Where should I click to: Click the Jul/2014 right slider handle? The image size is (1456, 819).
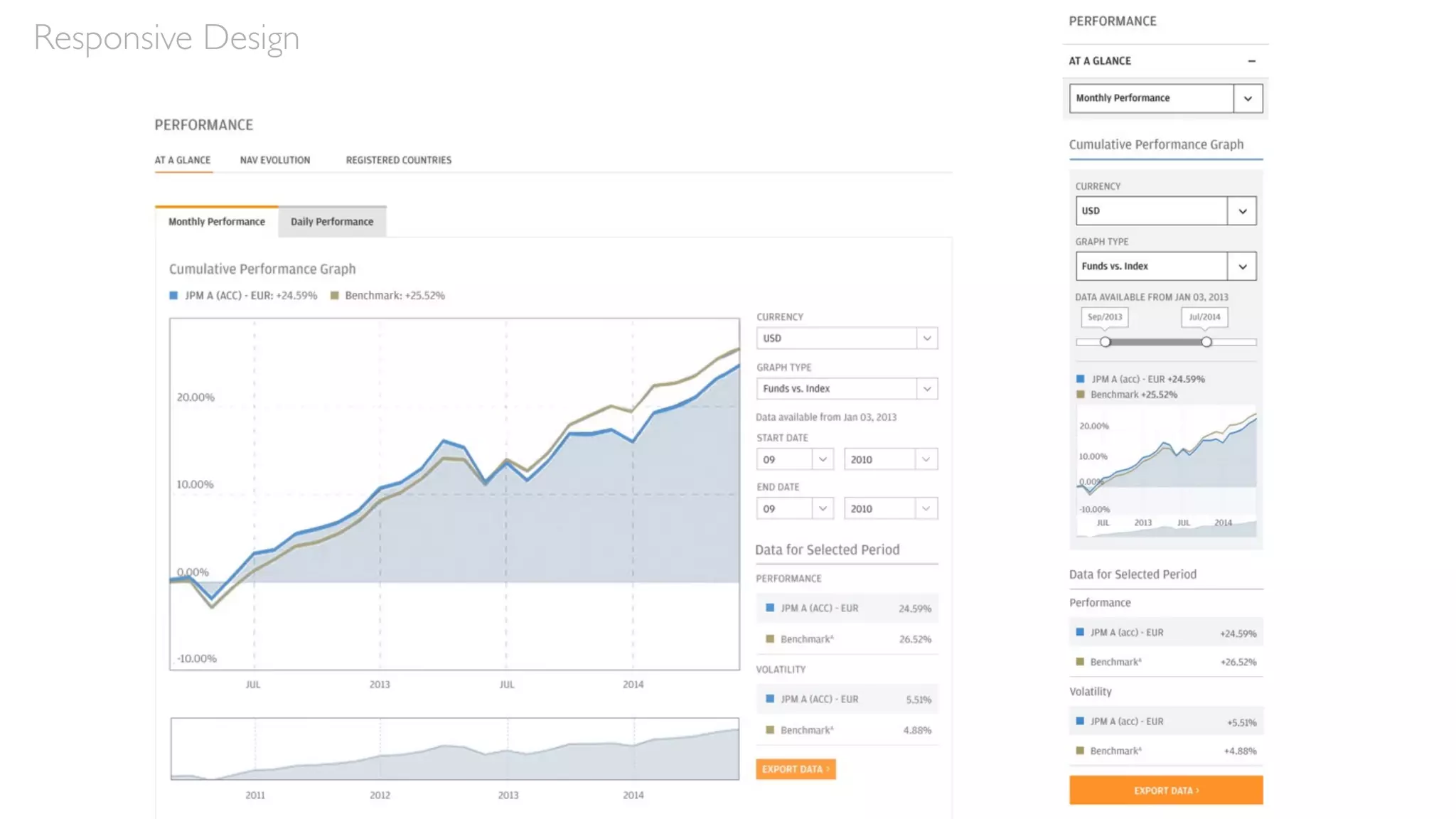pyautogui.click(x=1206, y=342)
